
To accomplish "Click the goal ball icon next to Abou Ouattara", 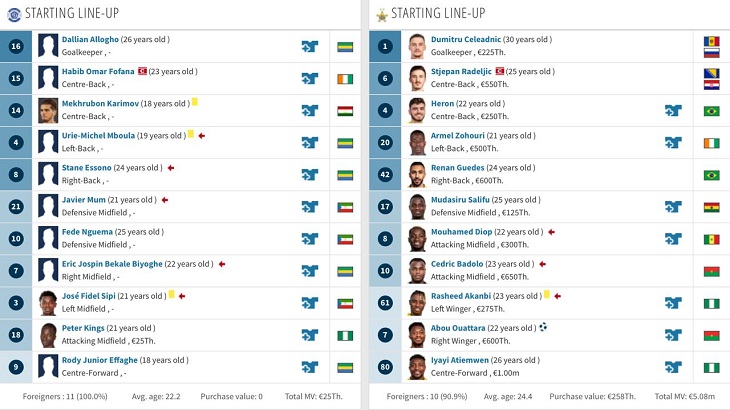I will [543, 327].
